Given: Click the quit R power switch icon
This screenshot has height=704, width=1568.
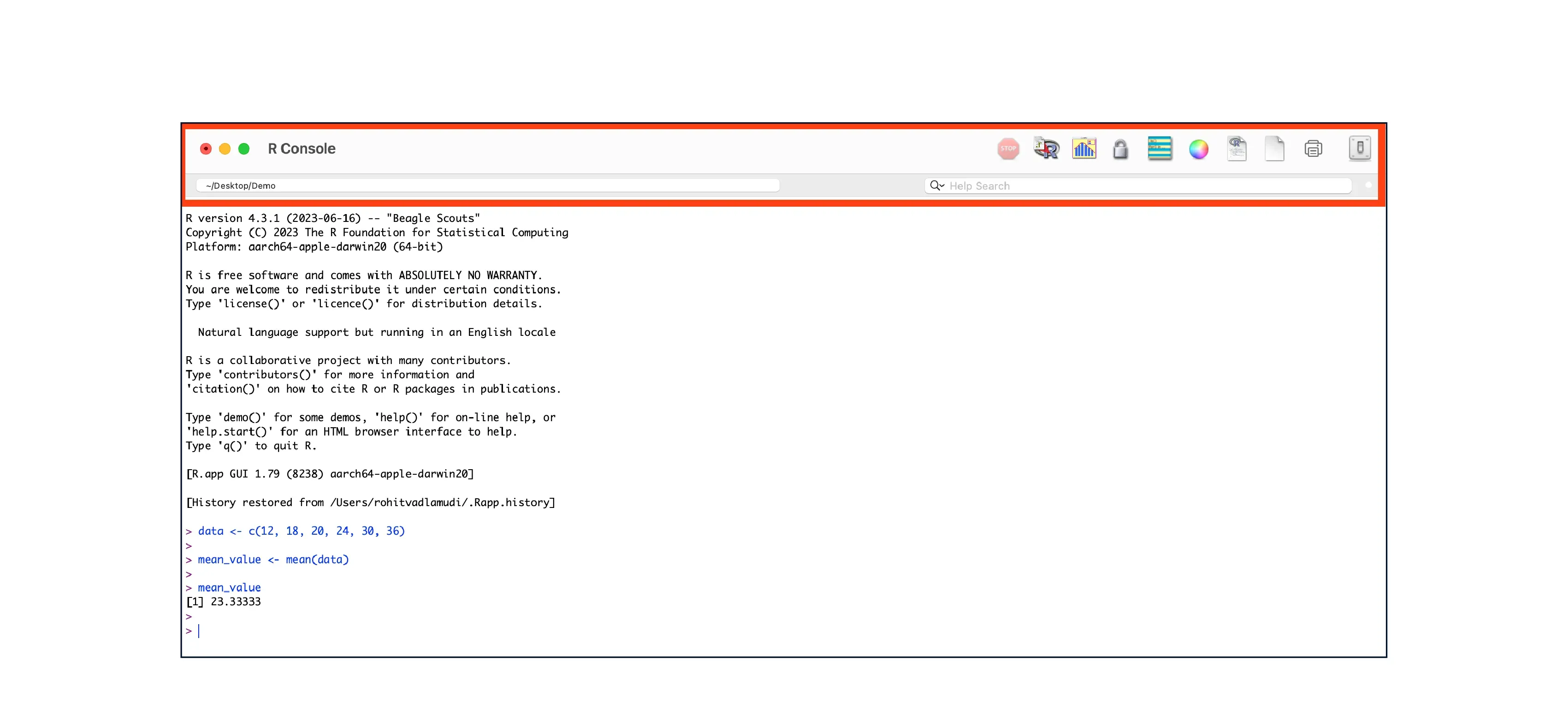Looking at the screenshot, I should 1359,148.
